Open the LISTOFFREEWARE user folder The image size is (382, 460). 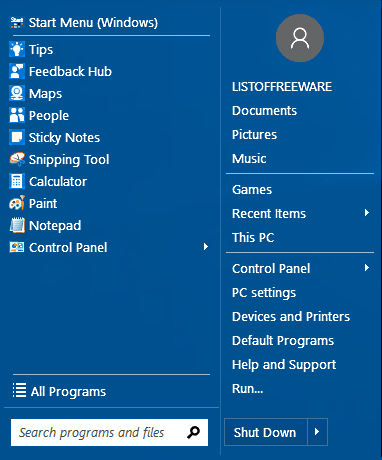point(282,87)
